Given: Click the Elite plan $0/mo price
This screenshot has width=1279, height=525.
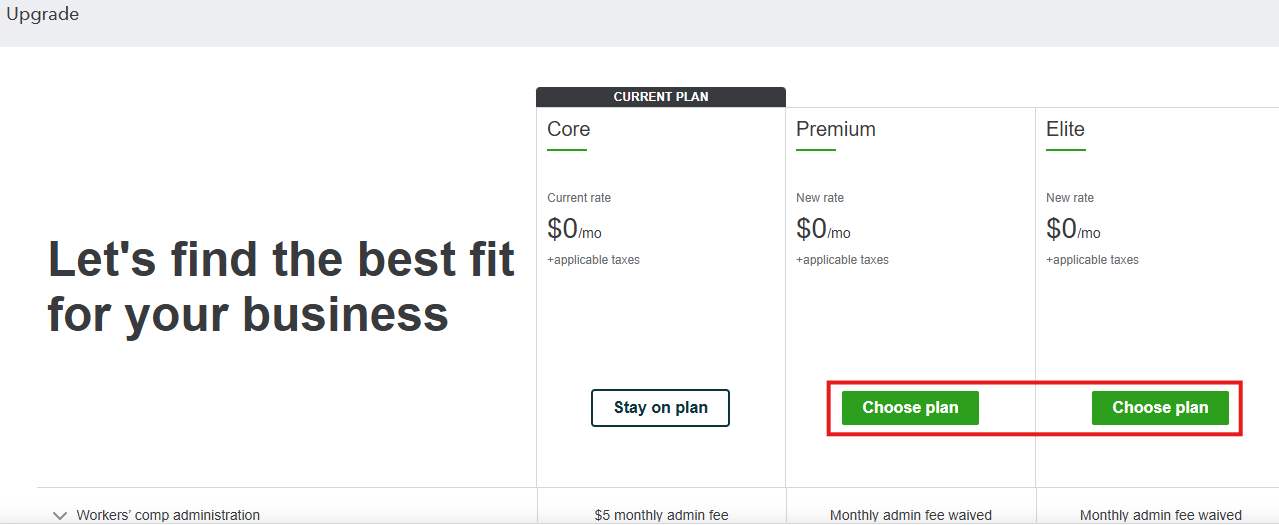Looking at the screenshot, I should click(x=1073, y=230).
